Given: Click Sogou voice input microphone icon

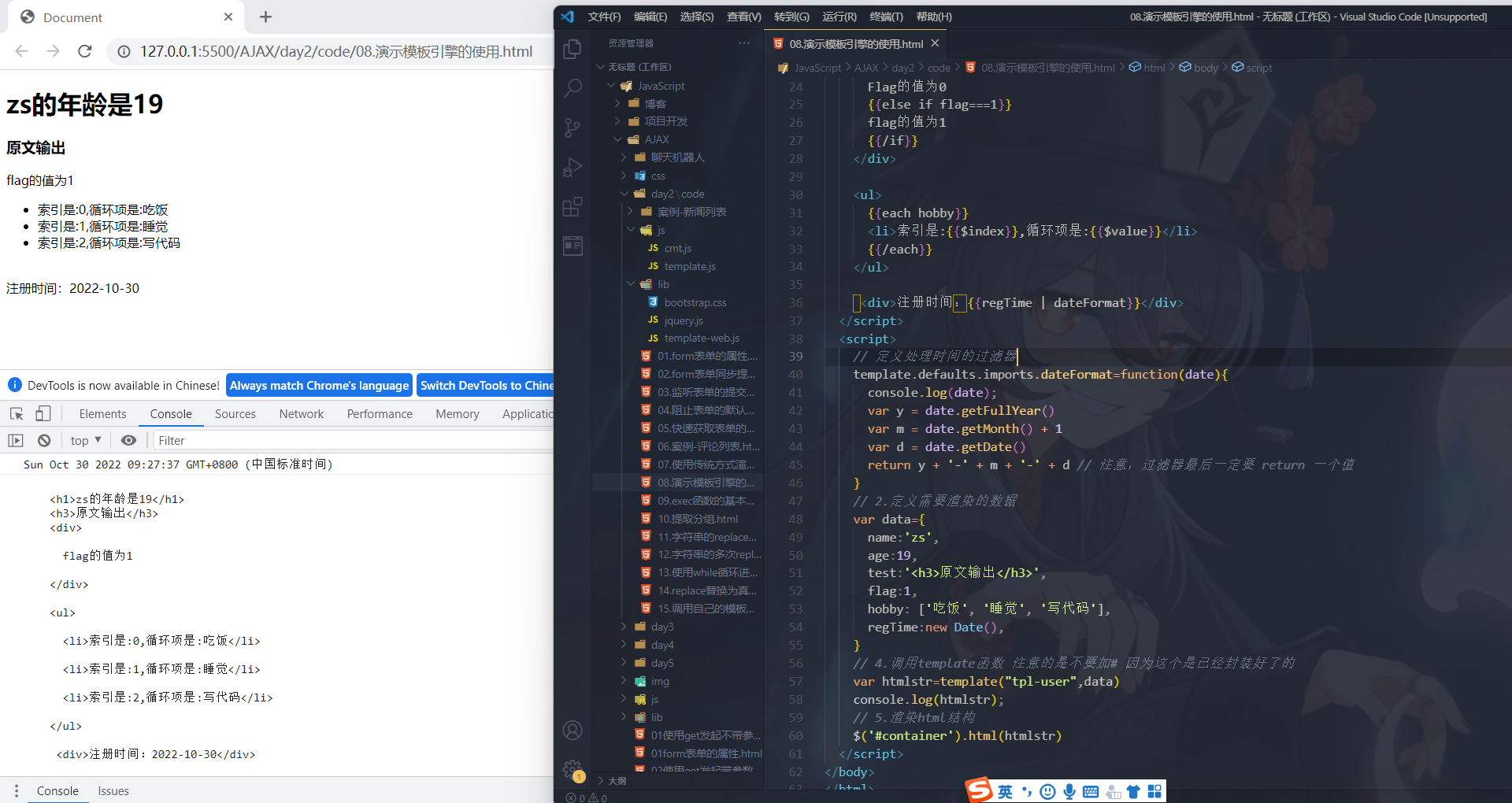Looking at the screenshot, I should pyautogui.click(x=1069, y=791).
